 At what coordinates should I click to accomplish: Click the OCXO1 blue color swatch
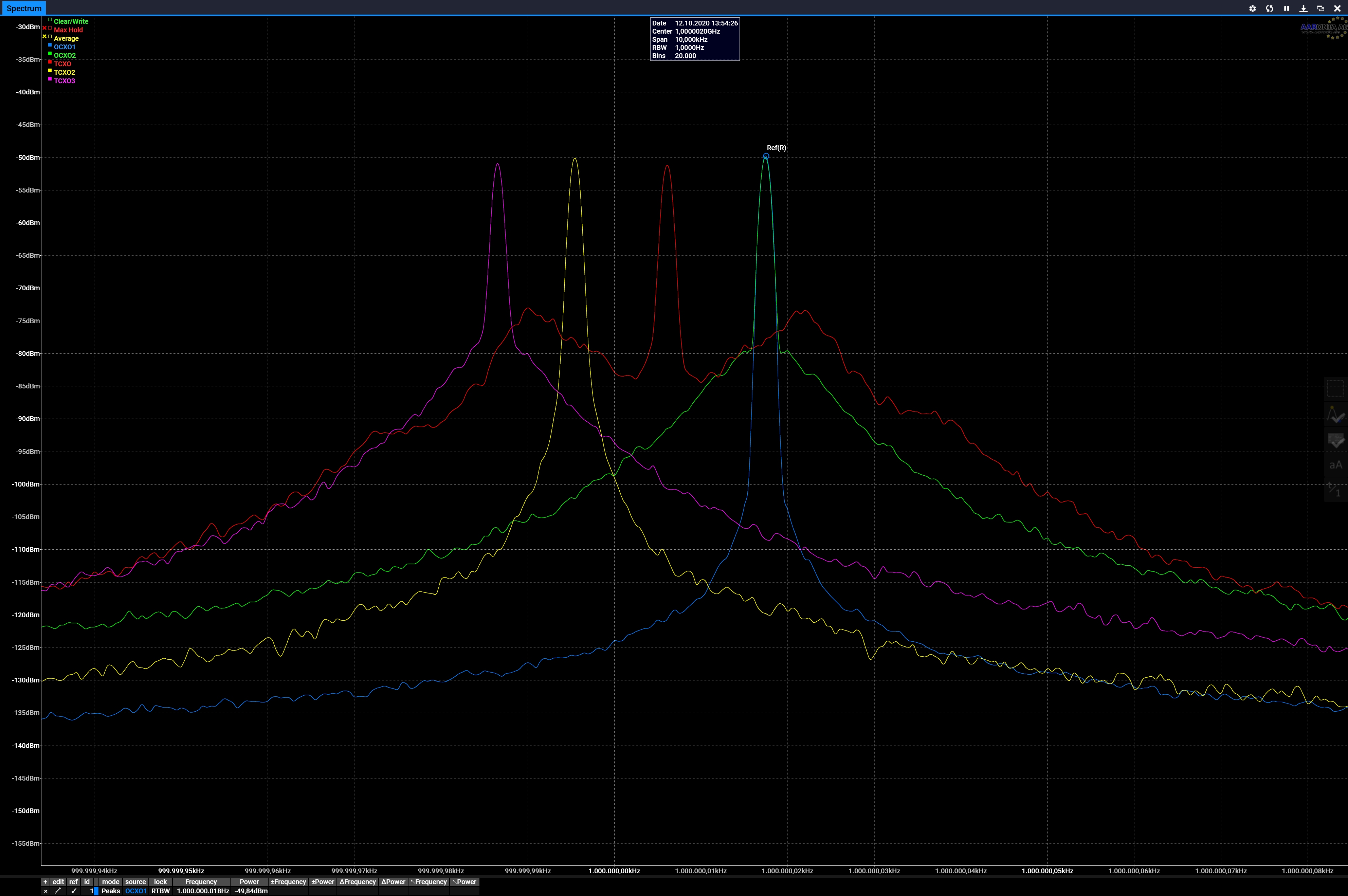point(50,45)
